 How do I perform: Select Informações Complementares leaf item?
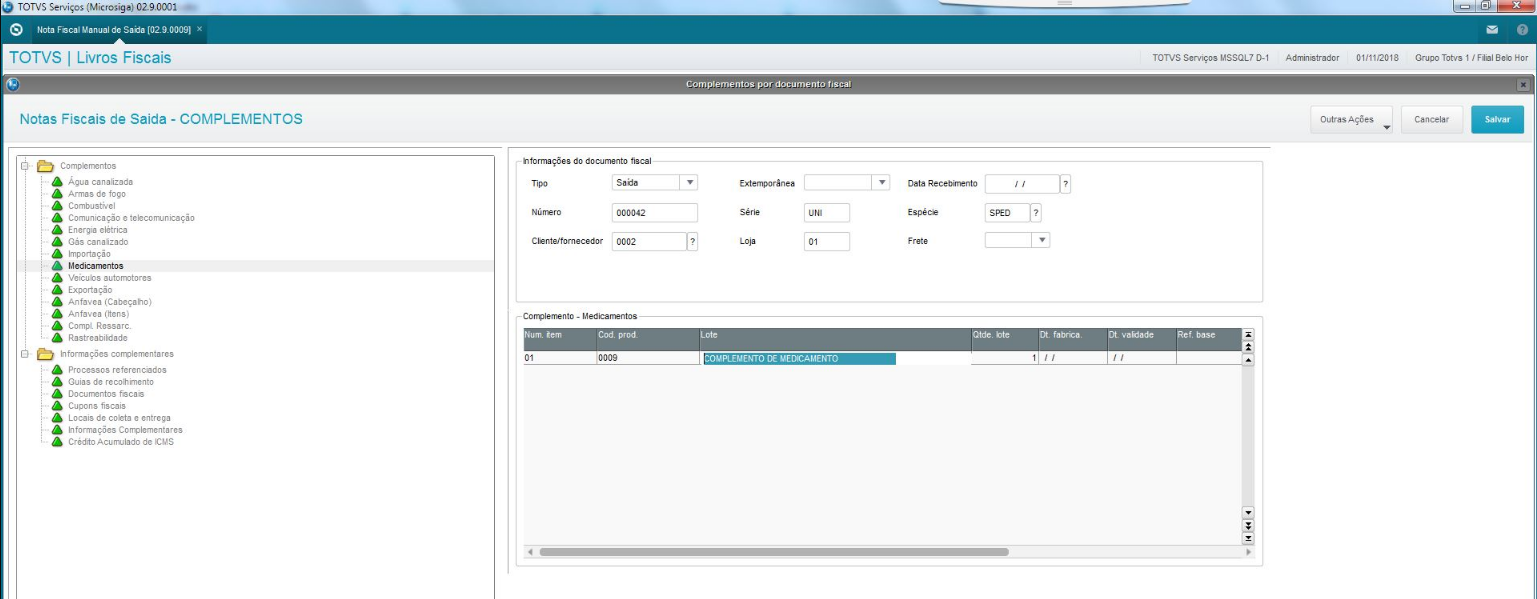[125, 430]
